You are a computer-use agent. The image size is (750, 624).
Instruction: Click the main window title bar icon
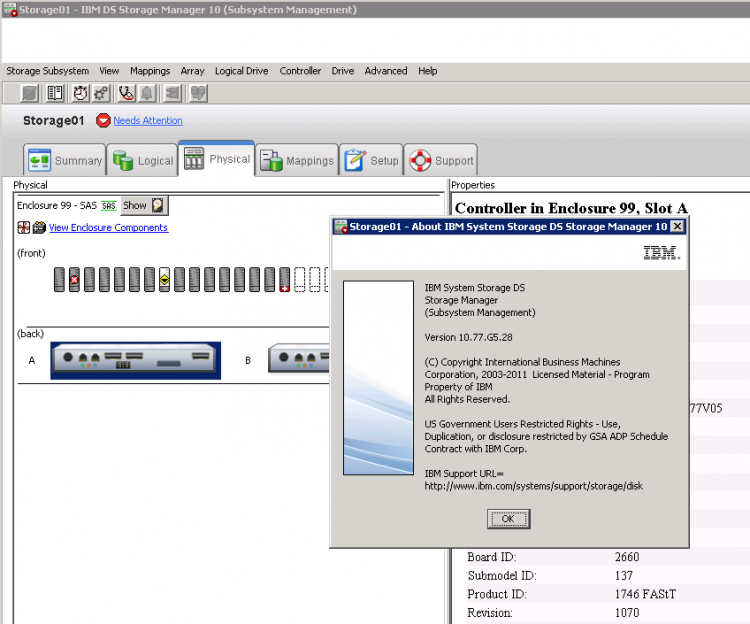click(10, 9)
